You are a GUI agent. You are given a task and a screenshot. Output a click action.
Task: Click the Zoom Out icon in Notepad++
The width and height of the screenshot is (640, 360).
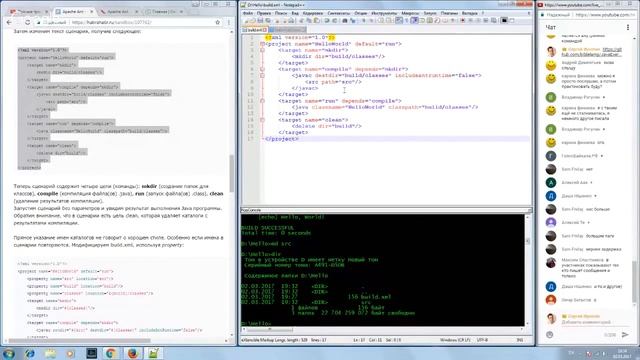click(371, 20)
